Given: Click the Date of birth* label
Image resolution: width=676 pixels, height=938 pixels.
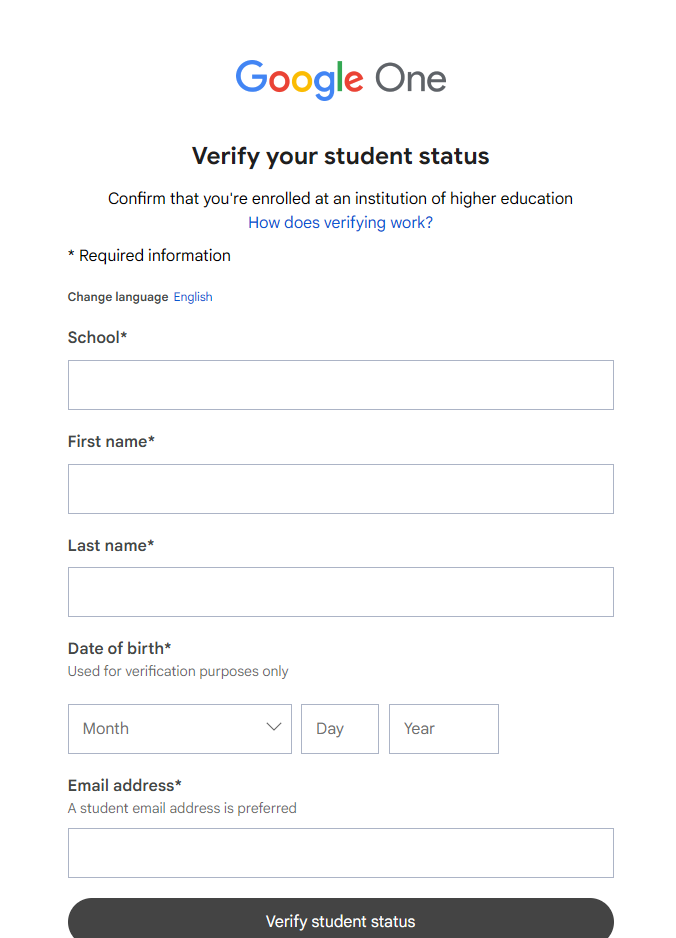Looking at the screenshot, I should click(119, 648).
